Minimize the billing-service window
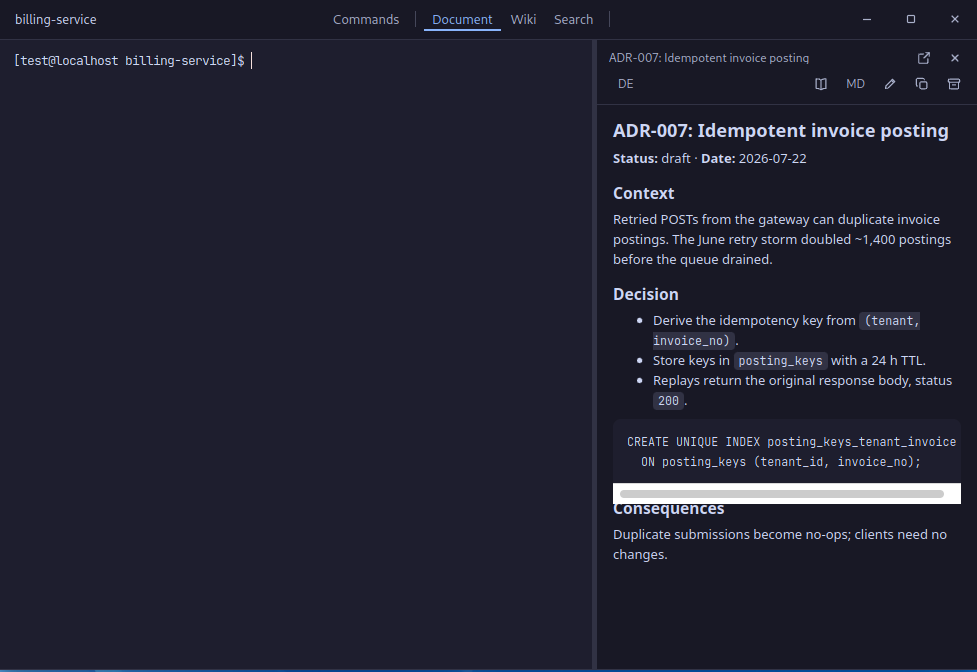The width and height of the screenshot is (977, 672). (x=867, y=19)
